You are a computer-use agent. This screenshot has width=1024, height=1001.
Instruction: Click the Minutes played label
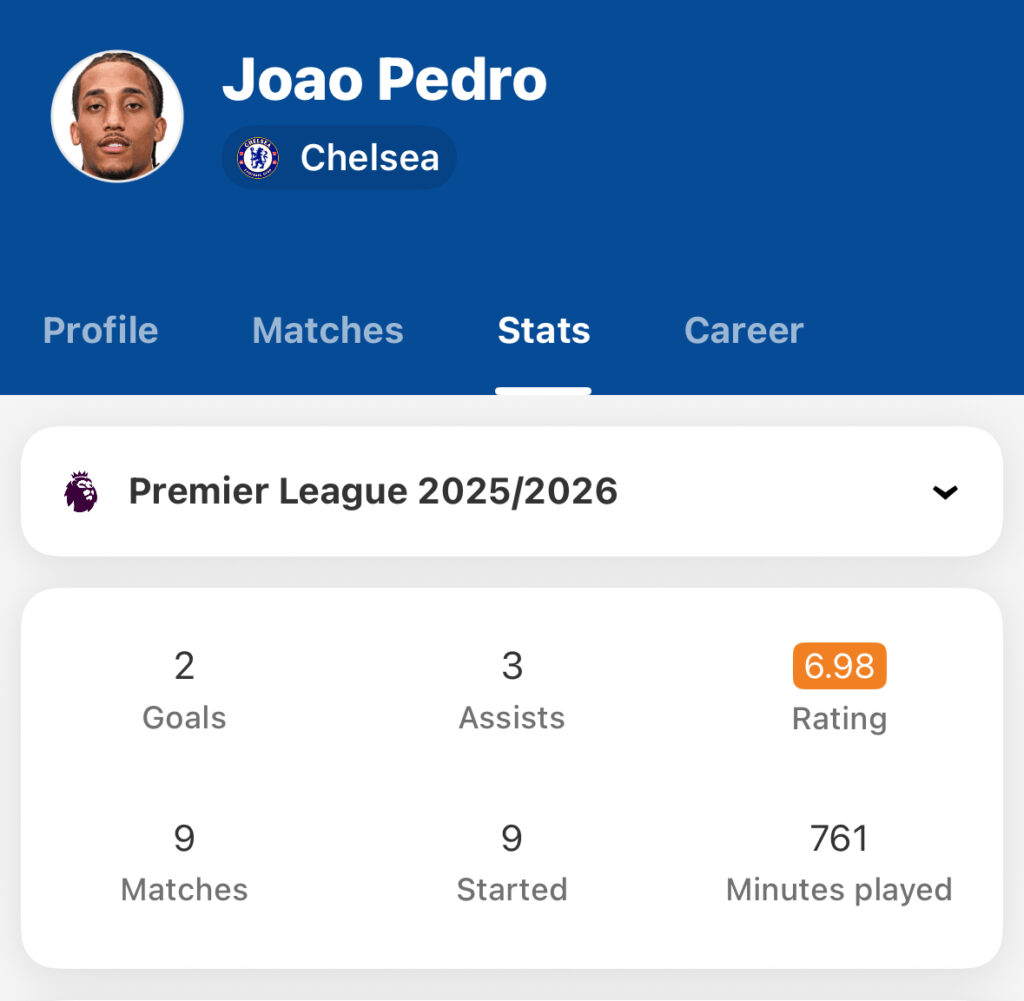839,889
